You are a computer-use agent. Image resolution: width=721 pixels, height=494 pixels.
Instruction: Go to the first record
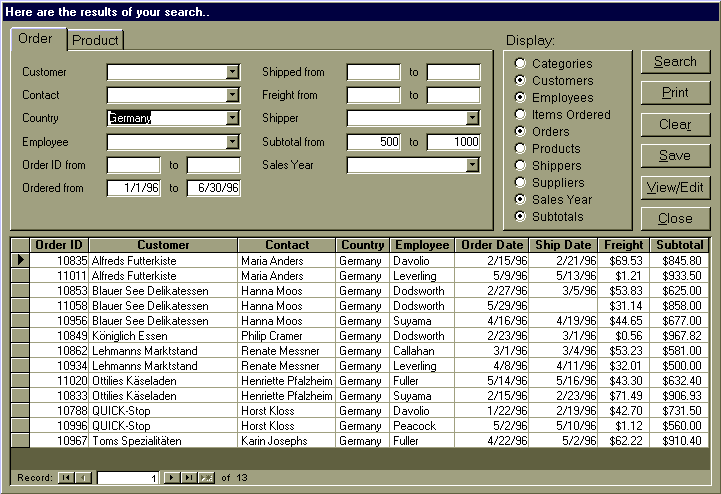pyautogui.click(x=66, y=478)
